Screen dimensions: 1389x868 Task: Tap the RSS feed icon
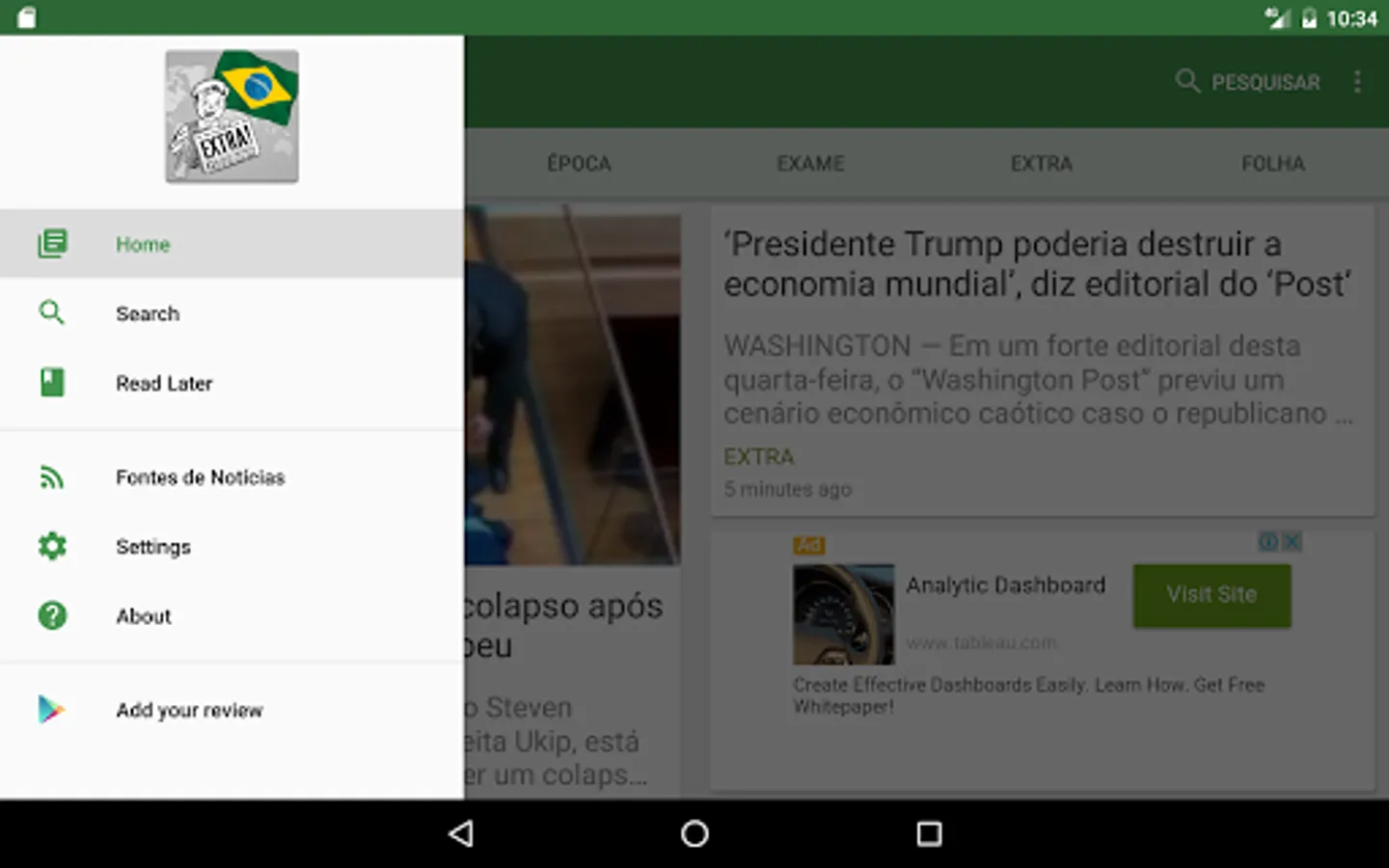tap(51, 477)
